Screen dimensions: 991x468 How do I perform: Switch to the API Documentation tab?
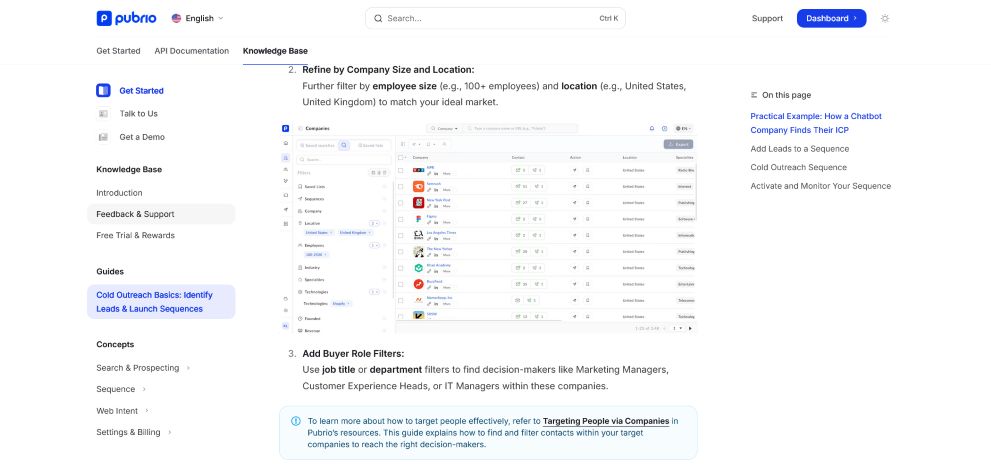coord(192,51)
